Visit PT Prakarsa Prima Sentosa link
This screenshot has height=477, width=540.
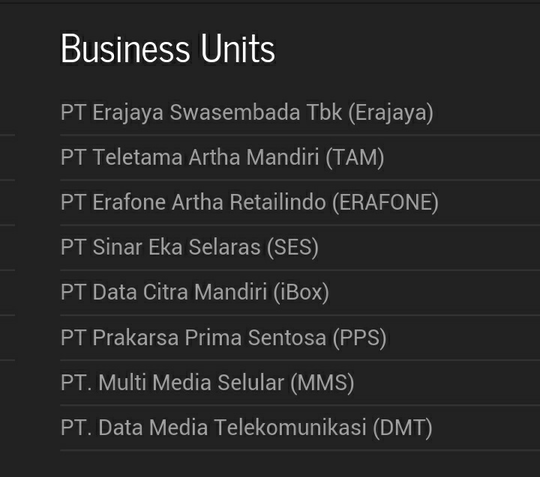[x=224, y=337]
